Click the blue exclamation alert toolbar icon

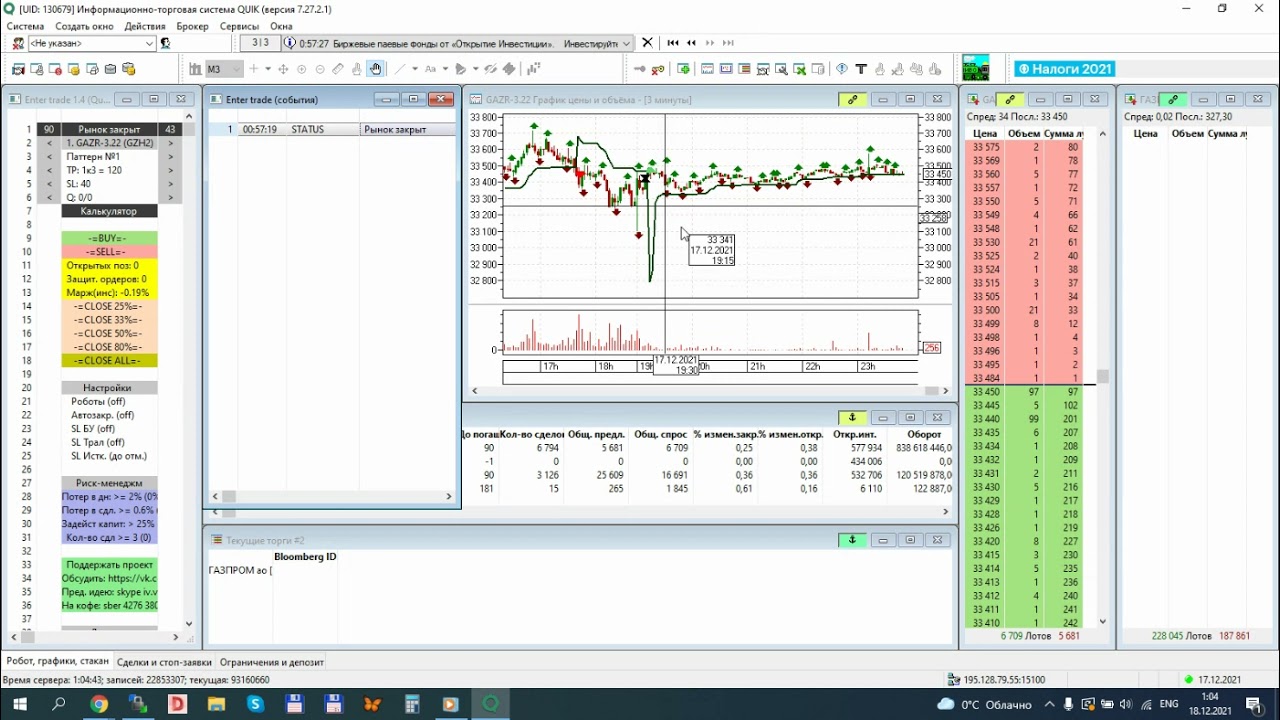pos(842,69)
